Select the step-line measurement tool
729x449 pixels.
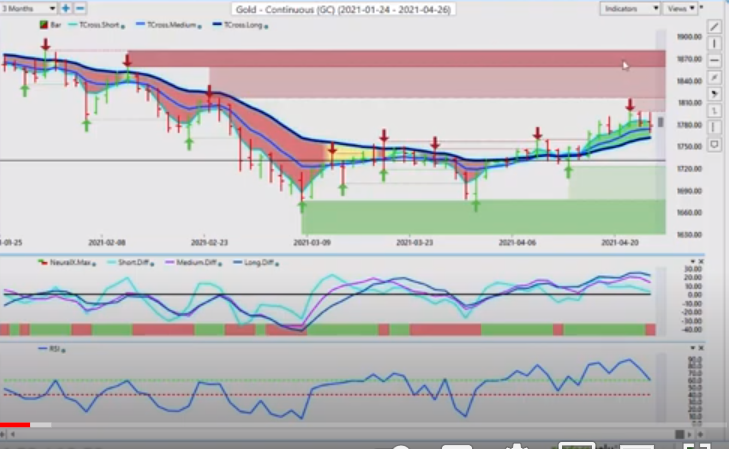(x=714, y=111)
